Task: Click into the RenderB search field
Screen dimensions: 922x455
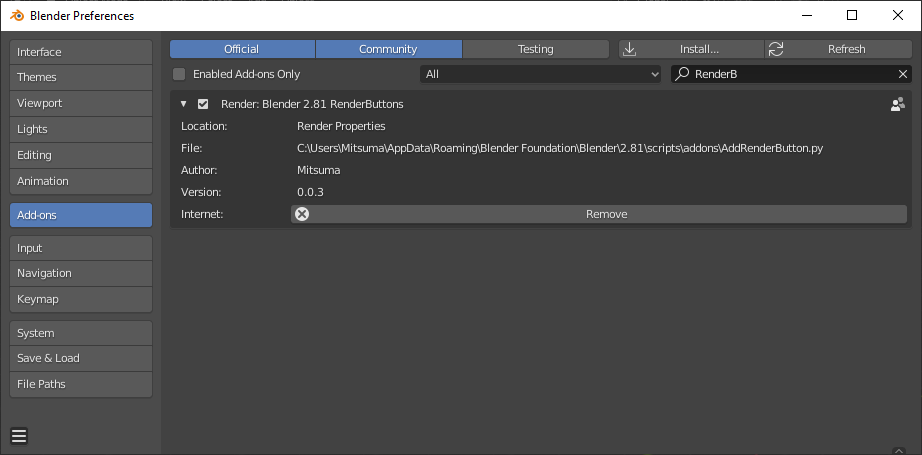Action: click(x=791, y=74)
